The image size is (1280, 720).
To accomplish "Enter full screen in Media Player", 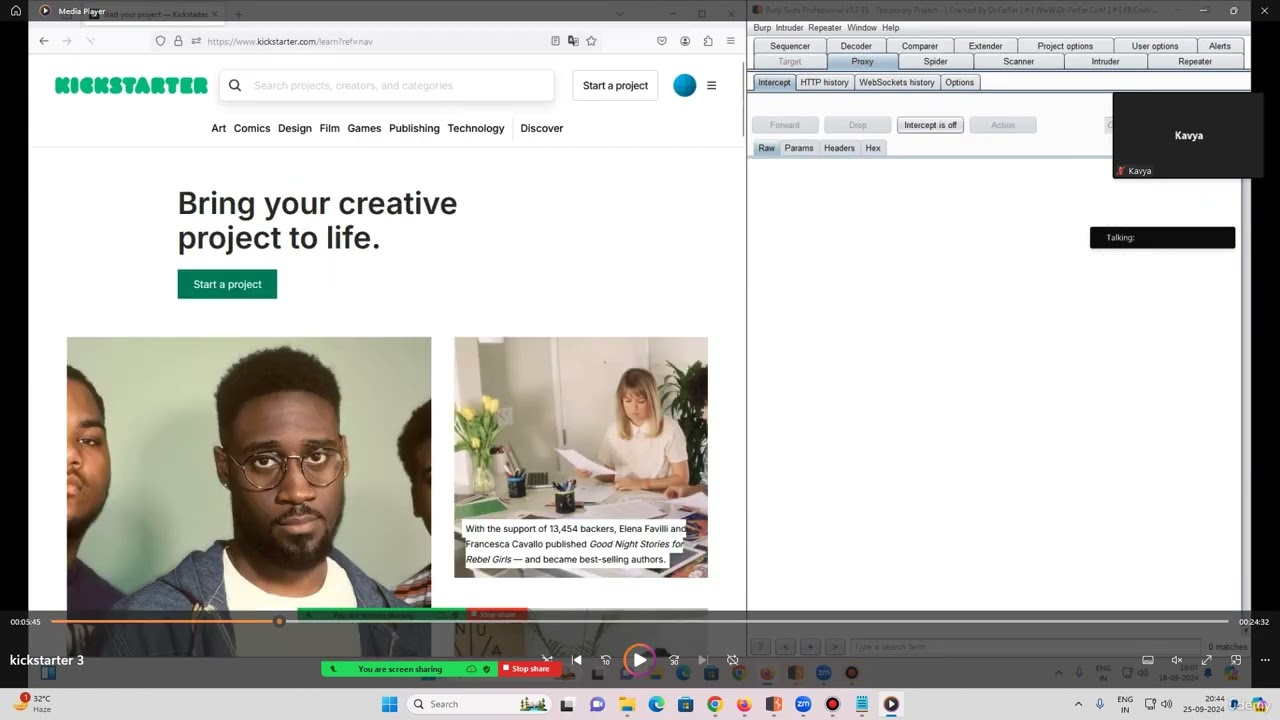I will coord(1206,660).
